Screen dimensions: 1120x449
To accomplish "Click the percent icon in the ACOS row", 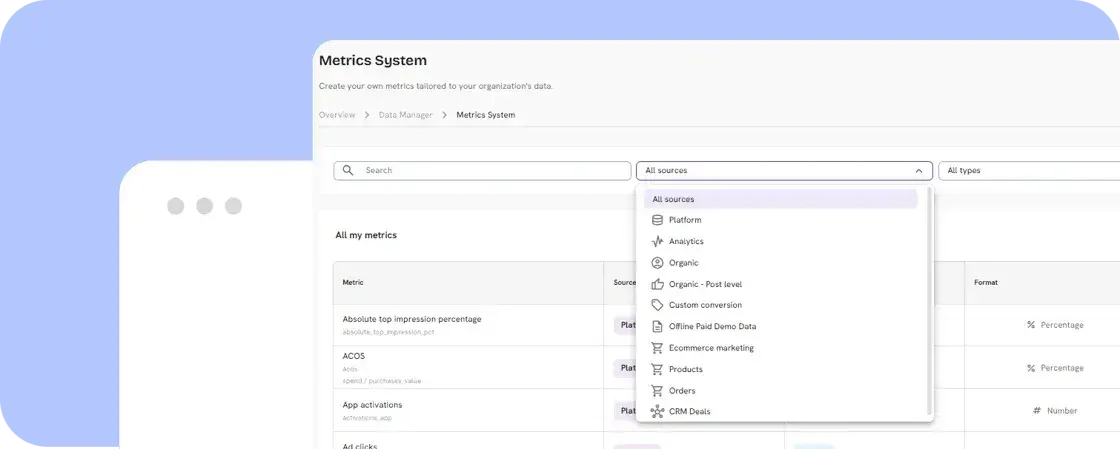I will point(1031,368).
